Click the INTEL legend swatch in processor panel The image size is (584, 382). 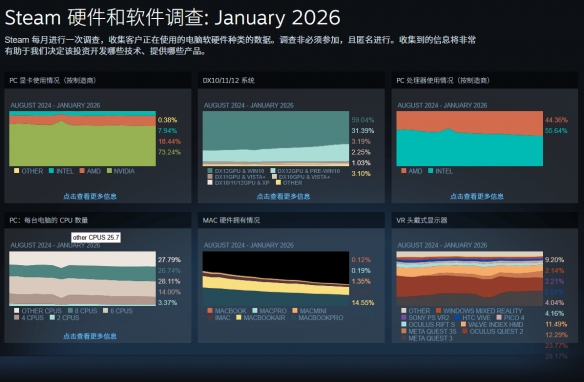pyautogui.click(x=431, y=171)
